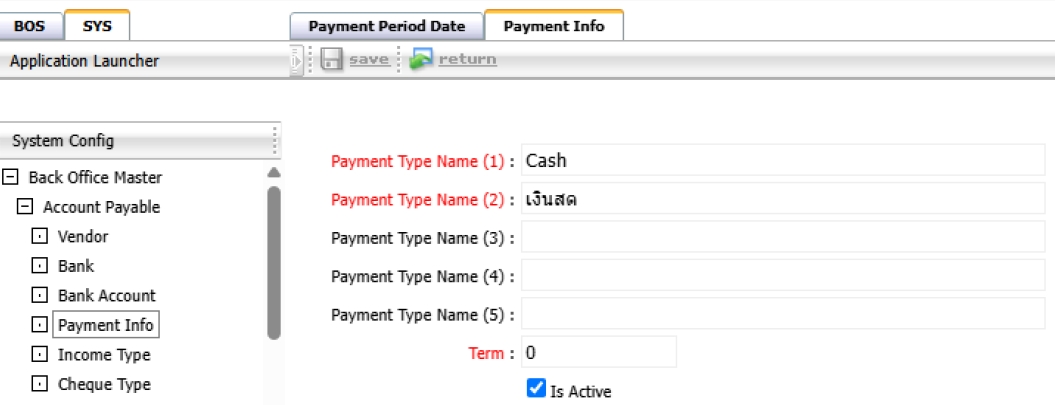
Task: Select Payment Info in the tree
Action: 105,325
